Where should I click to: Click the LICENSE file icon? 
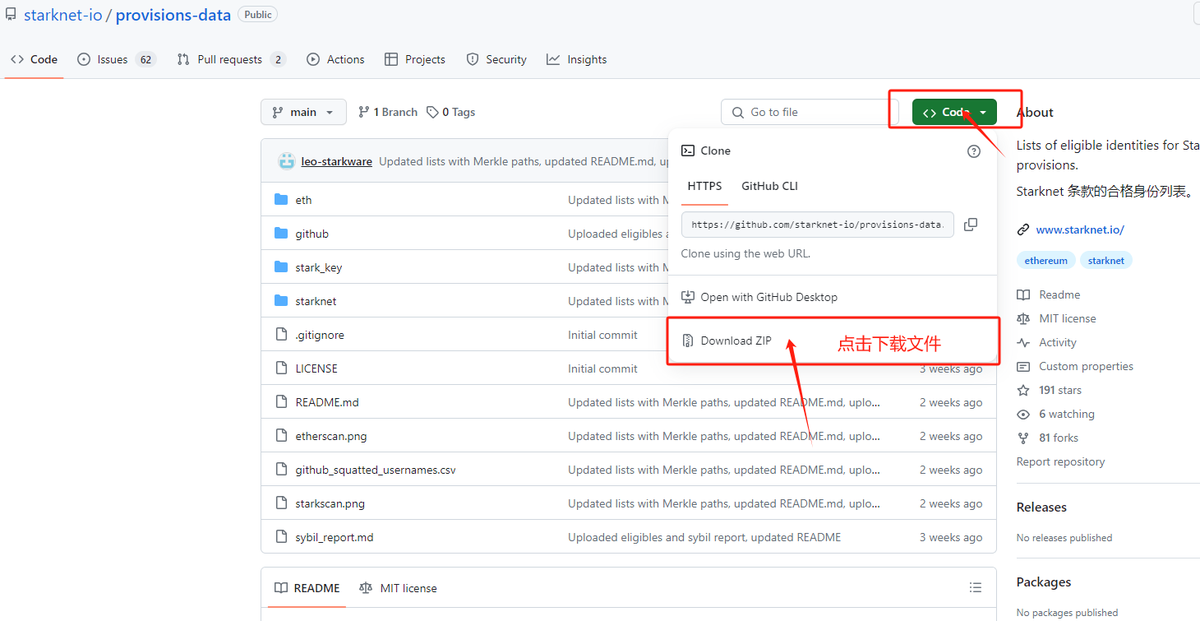coord(281,368)
